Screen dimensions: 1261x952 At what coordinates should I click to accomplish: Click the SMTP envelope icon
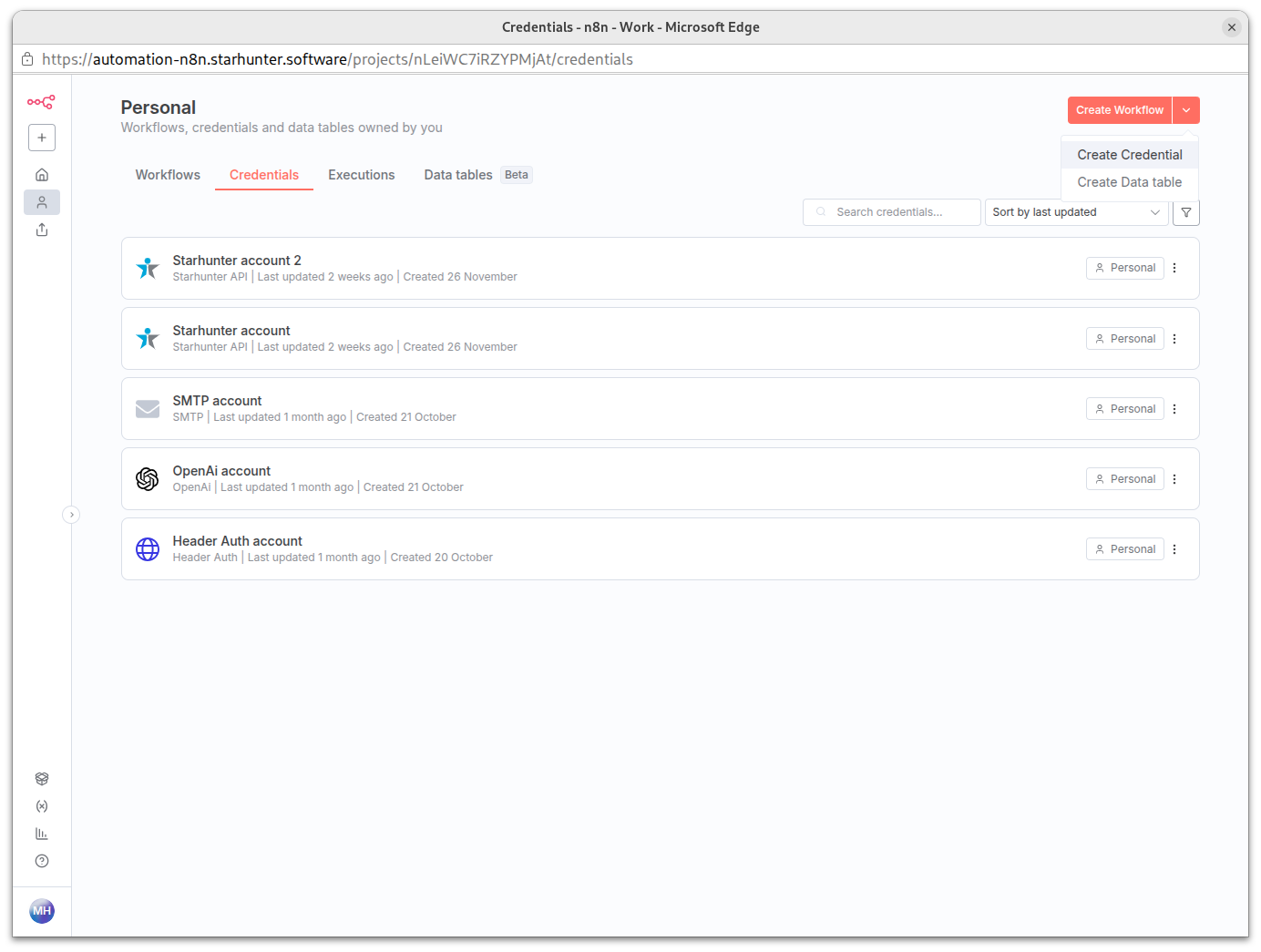[x=148, y=409]
